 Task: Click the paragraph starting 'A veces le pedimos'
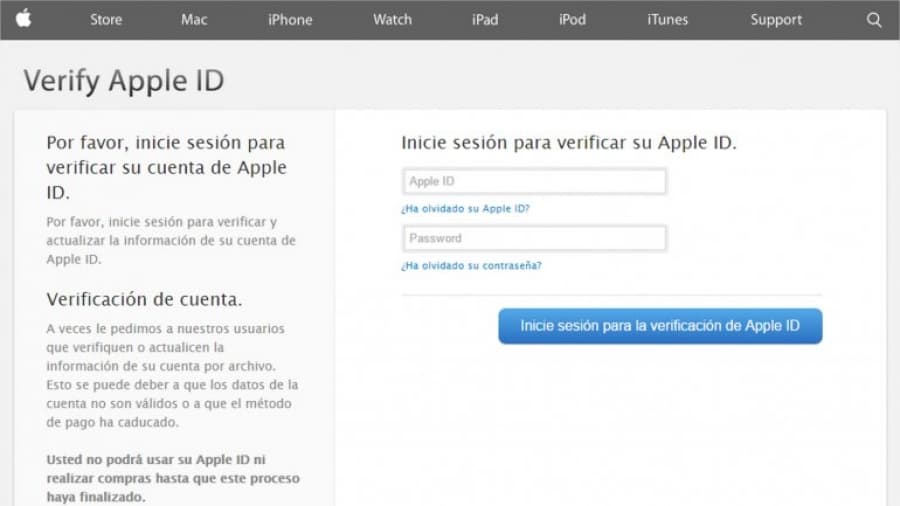172,375
